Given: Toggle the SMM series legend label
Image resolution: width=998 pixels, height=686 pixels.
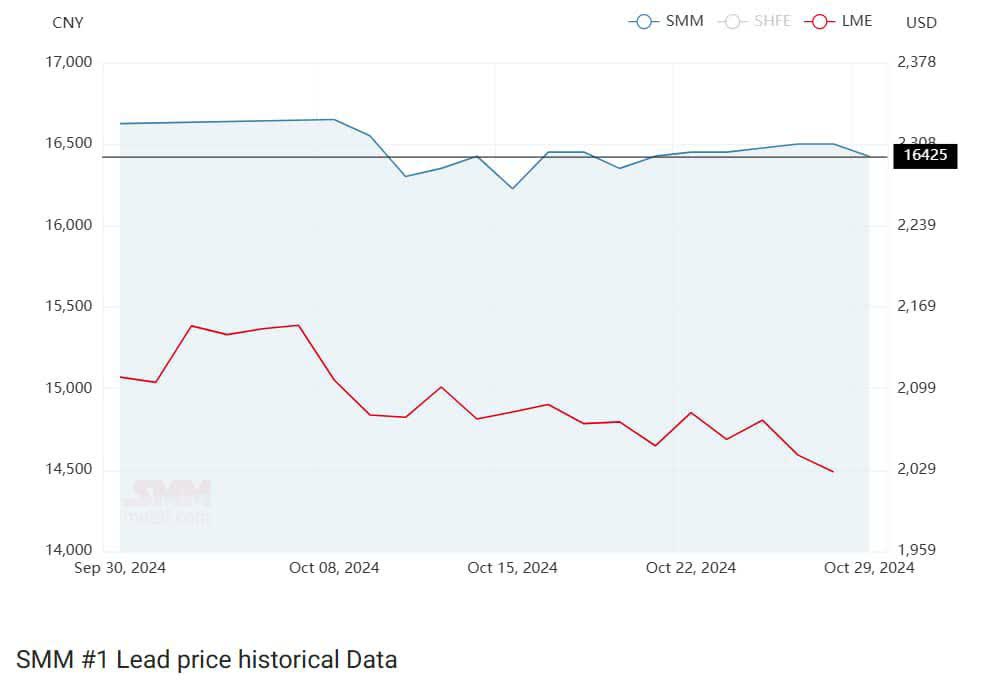Looking at the screenshot, I should coord(685,21).
